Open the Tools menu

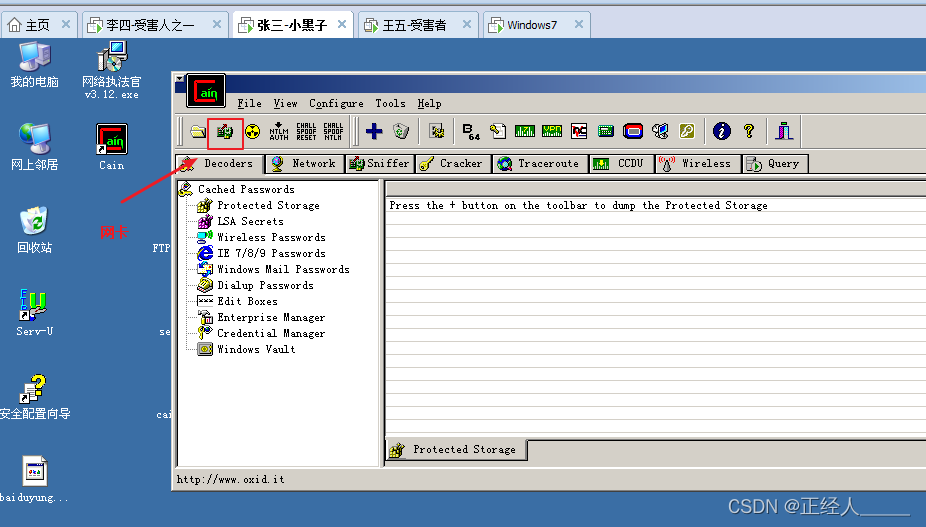(390, 103)
